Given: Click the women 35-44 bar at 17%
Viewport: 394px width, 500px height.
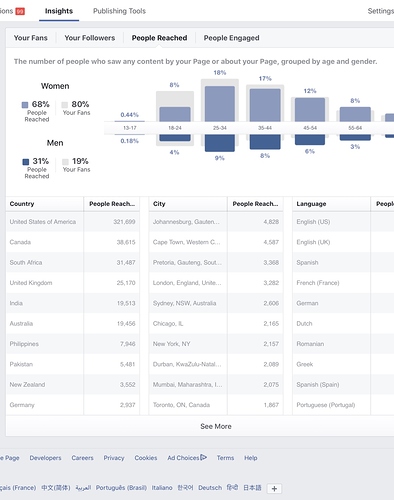Looking at the screenshot, I should click(265, 105).
